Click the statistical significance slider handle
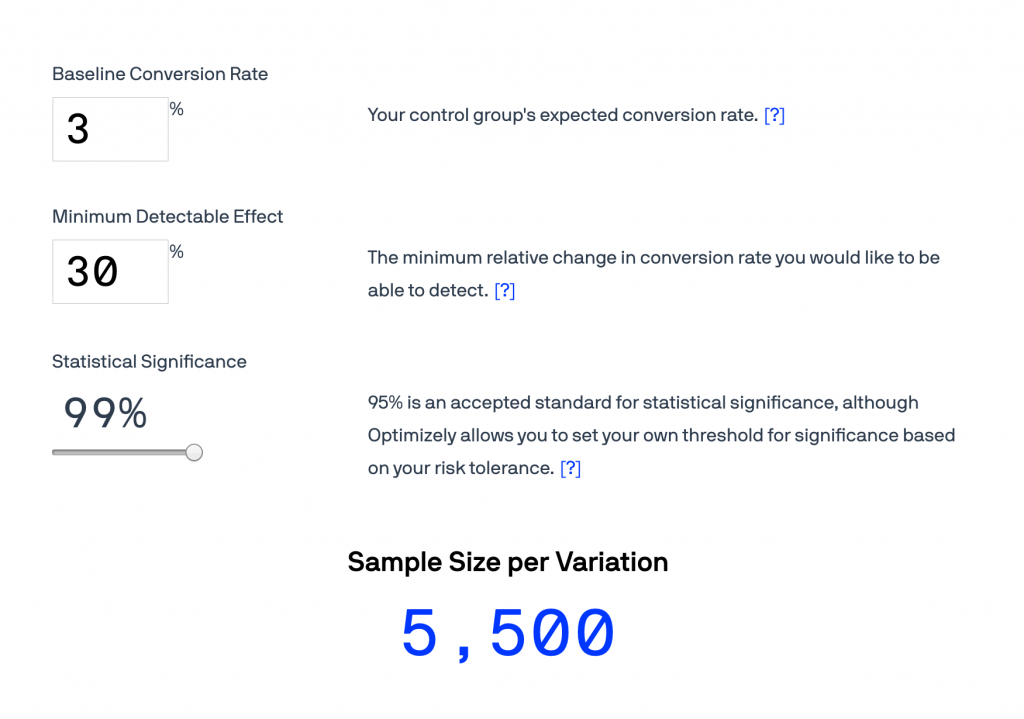Viewport: 1024px width, 719px height. [x=194, y=452]
